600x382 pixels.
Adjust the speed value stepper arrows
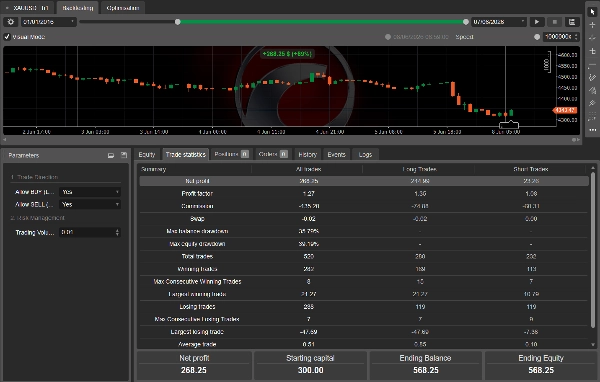click(576, 37)
